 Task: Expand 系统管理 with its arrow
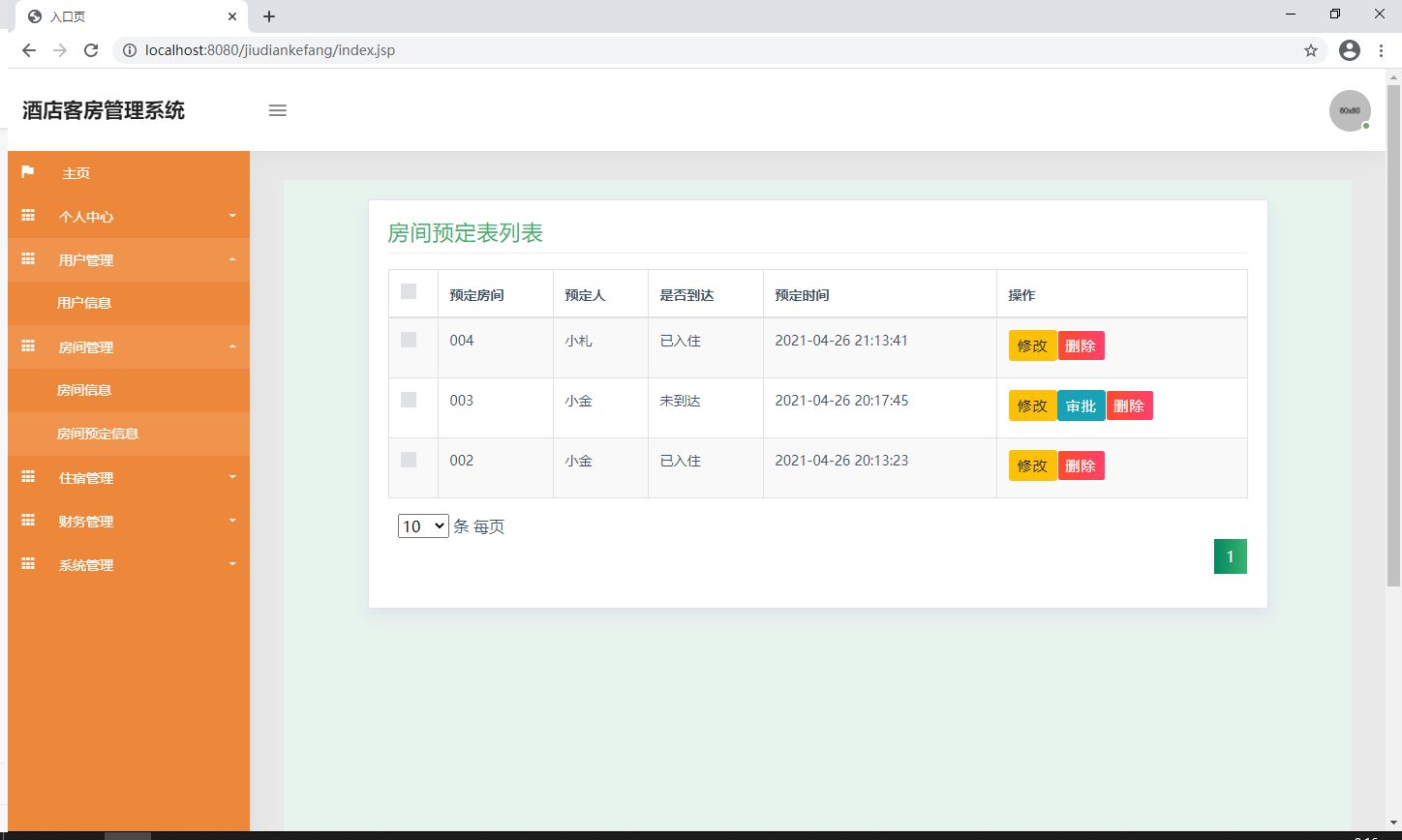(232, 564)
